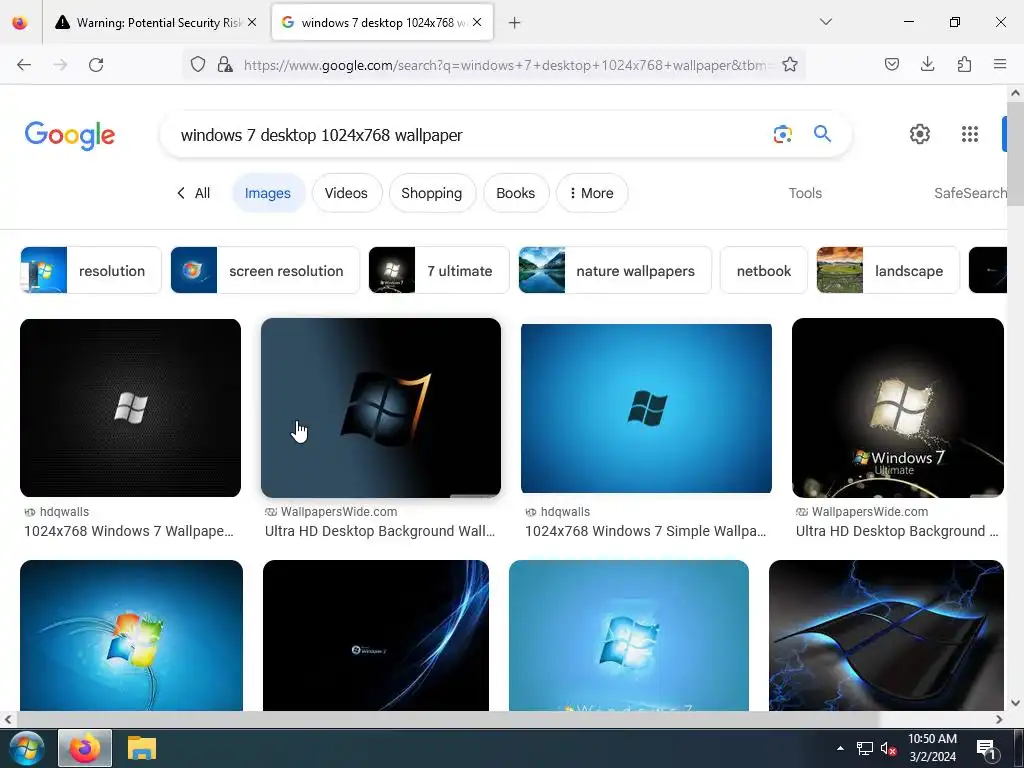Open a new tab with plus button
The width and height of the screenshot is (1024, 768).
514,23
